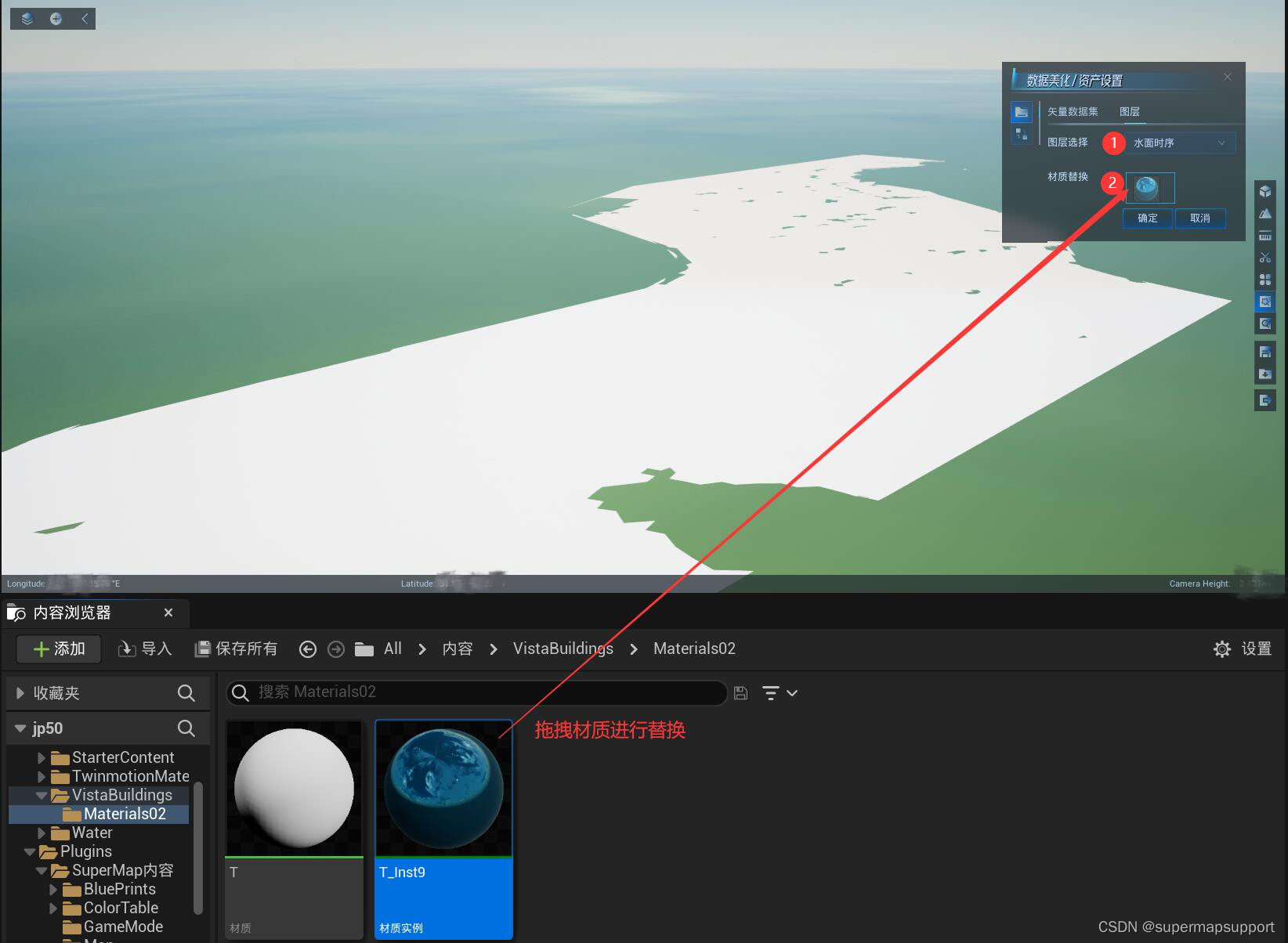The image size is (1288, 943).
Task: Click the export/exit icon at toolbar bottom
Action: (x=1265, y=399)
